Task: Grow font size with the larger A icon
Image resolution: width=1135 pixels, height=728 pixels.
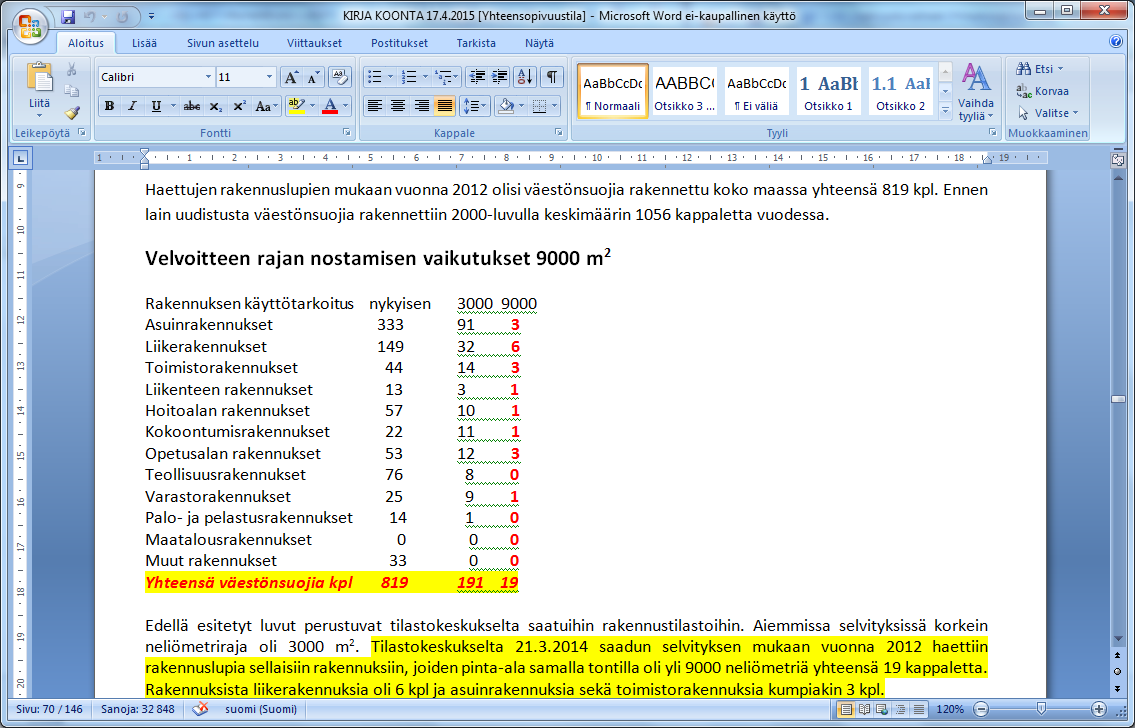Action: click(290, 77)
